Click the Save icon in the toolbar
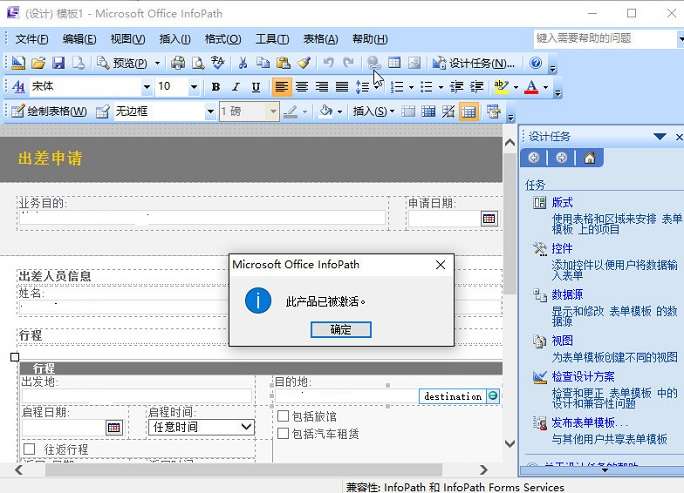This screenshot has width=684, height=493. [58, 63]
